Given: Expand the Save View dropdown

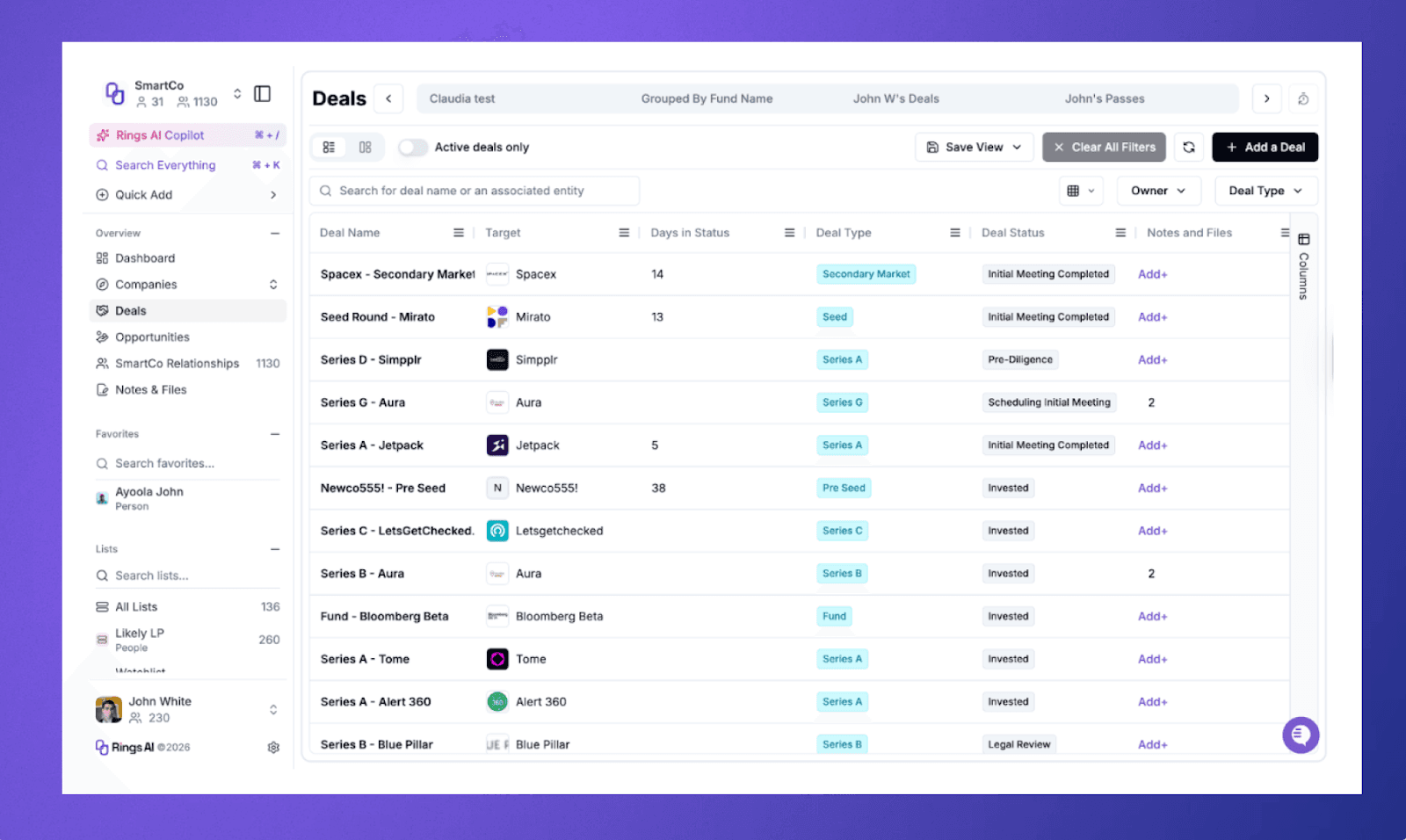Looking at the screenshot, I should [x=974, y=147].
